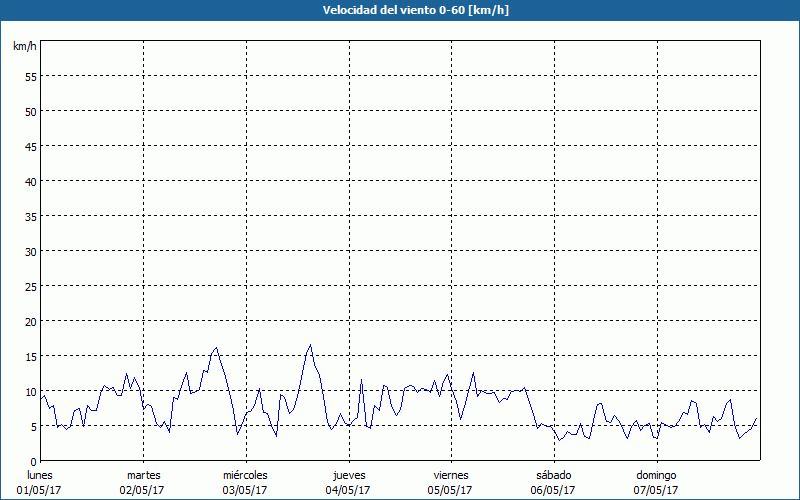800x500 pixels.
Task: Select the 50 tick label on the y-axis
Action: [30, 111]
